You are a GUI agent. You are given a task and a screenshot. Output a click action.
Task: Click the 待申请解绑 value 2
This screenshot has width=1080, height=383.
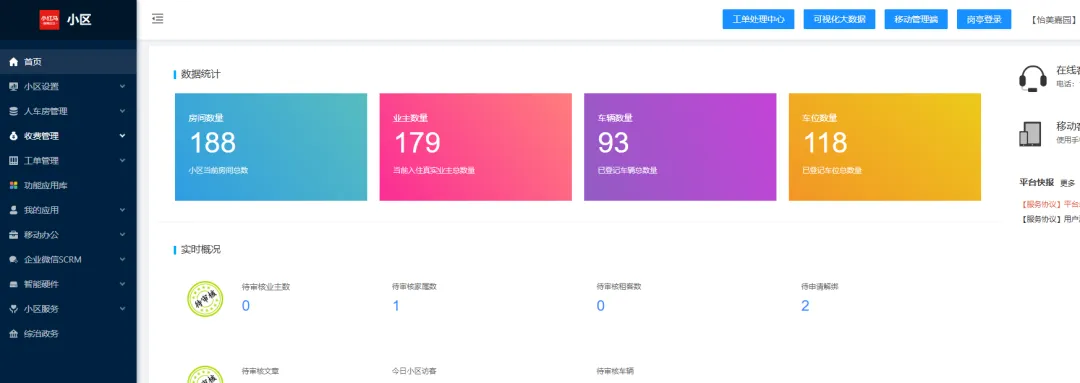click(x=805, y=306)
